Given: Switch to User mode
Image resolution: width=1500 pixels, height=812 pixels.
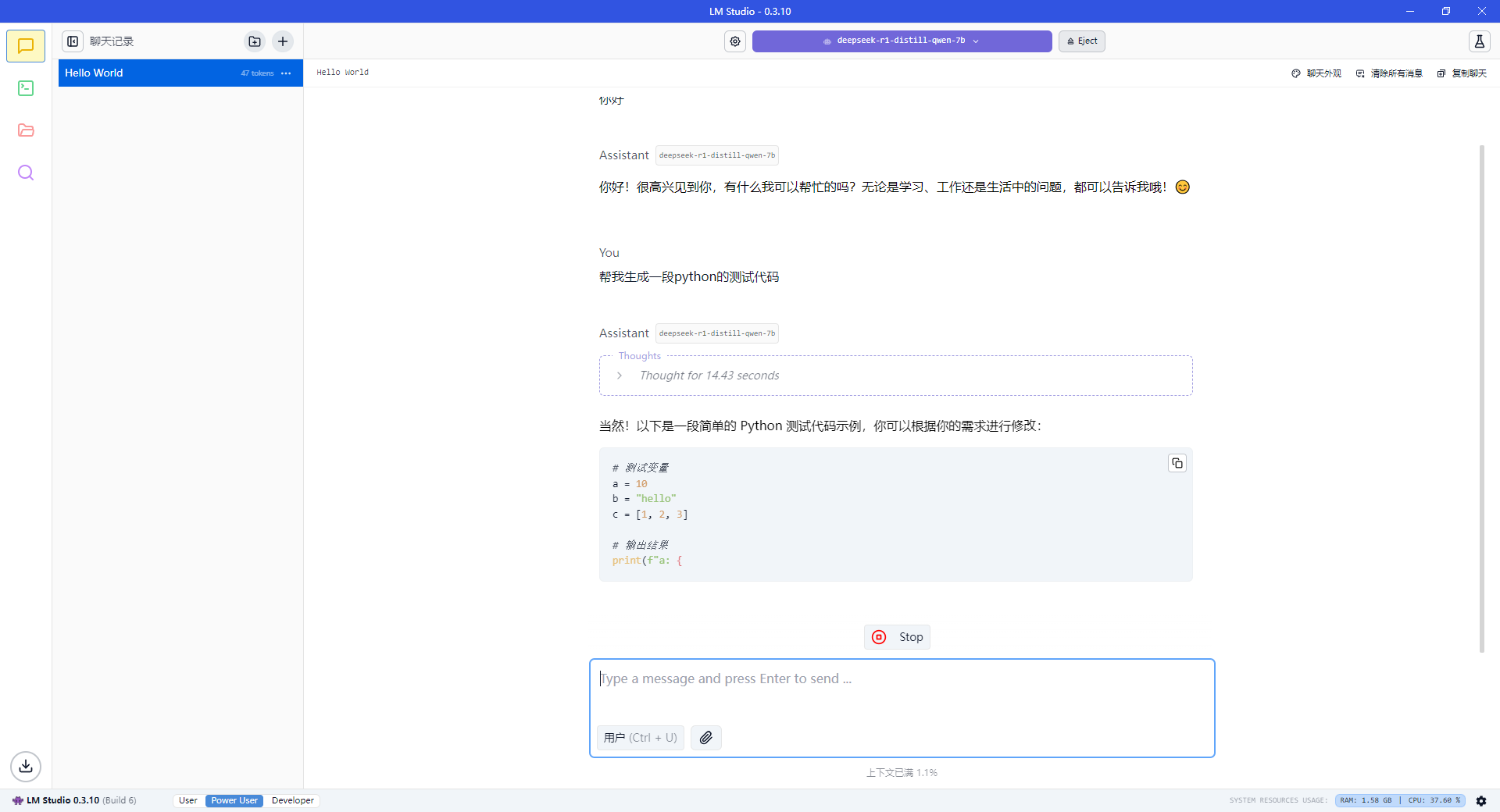Looking at the screenshot, I should [x=187, y=800].
